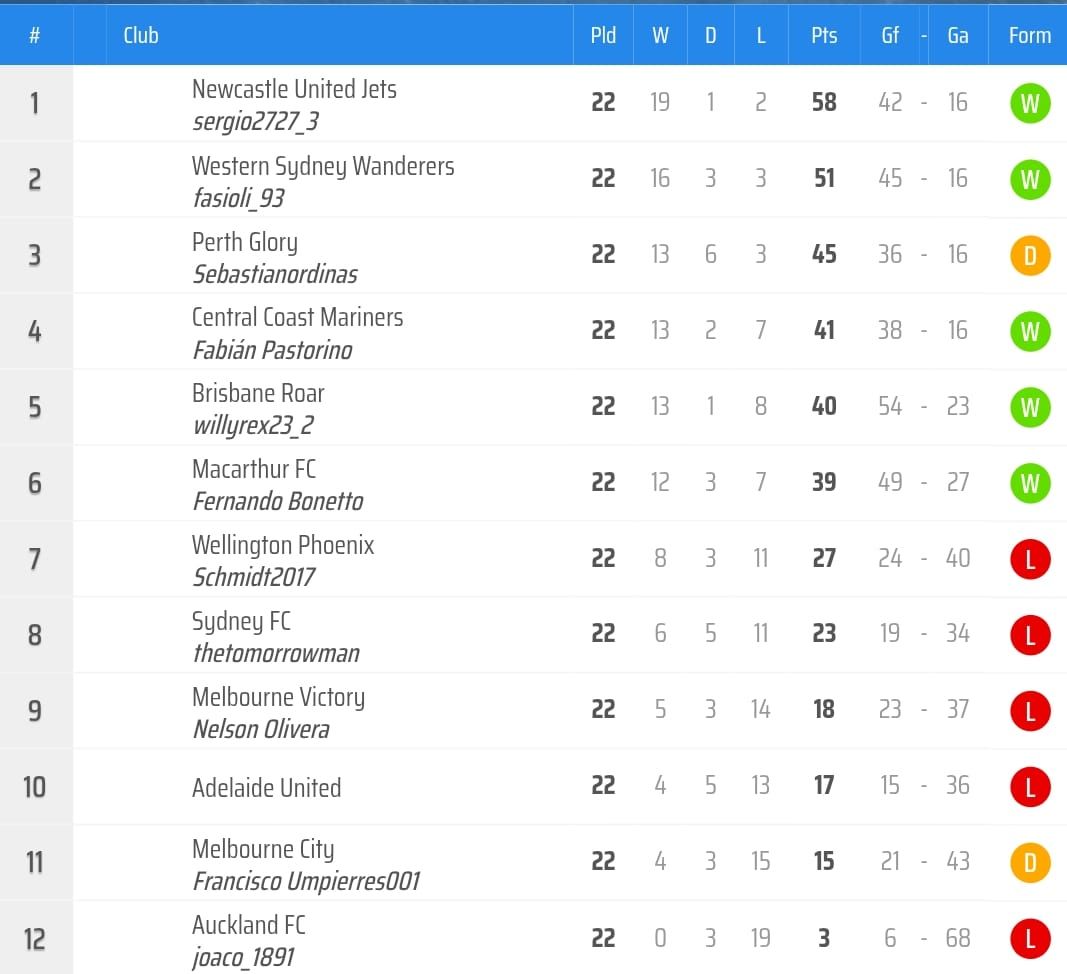The width and height of the screenshot is (1067, 974).
Task: Click the Gf column header
Action: (x=890, y=35)
